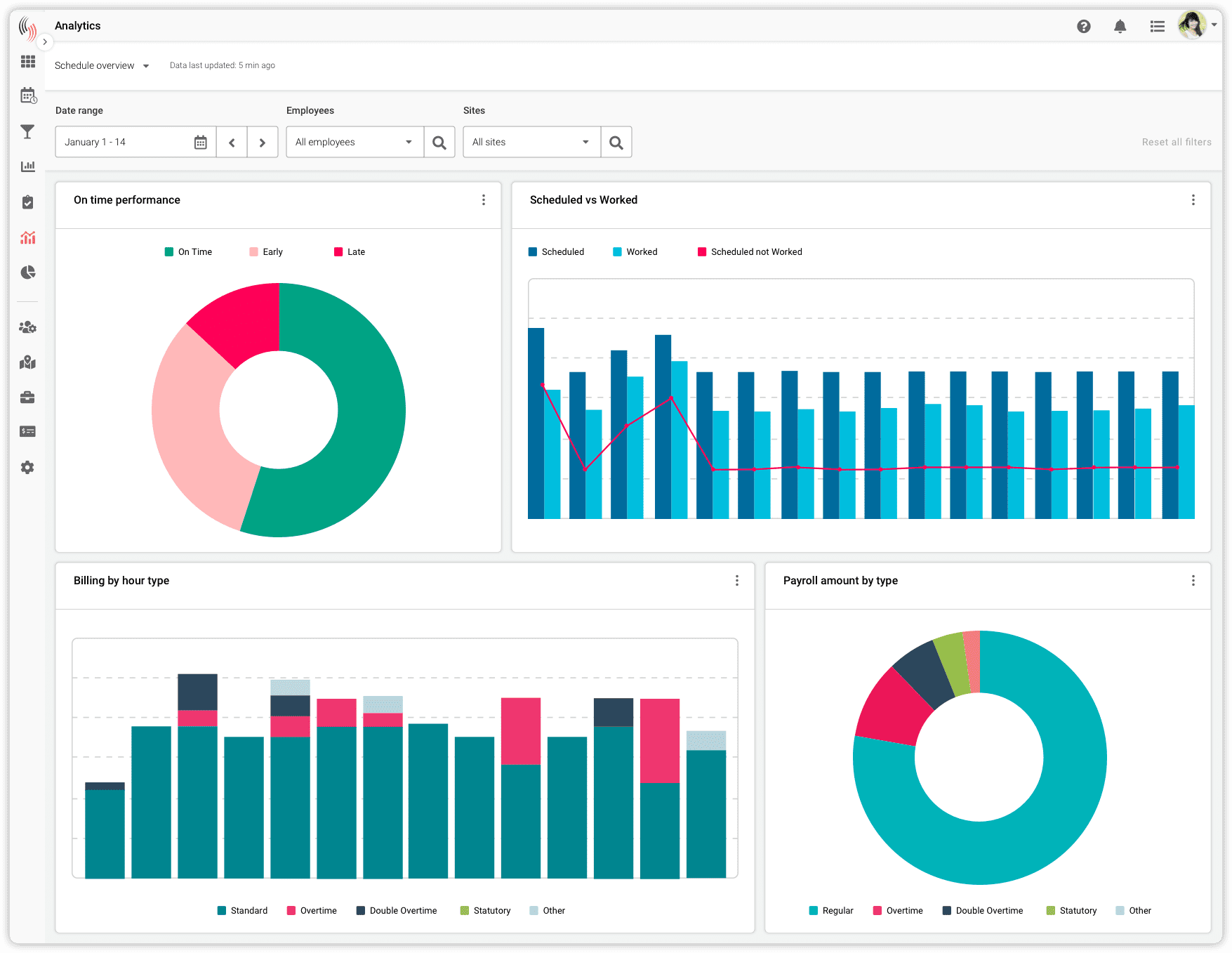The image size is (1232, 953).
Task: Click the map locations icon in sidebar
Action: pos(27,362)
